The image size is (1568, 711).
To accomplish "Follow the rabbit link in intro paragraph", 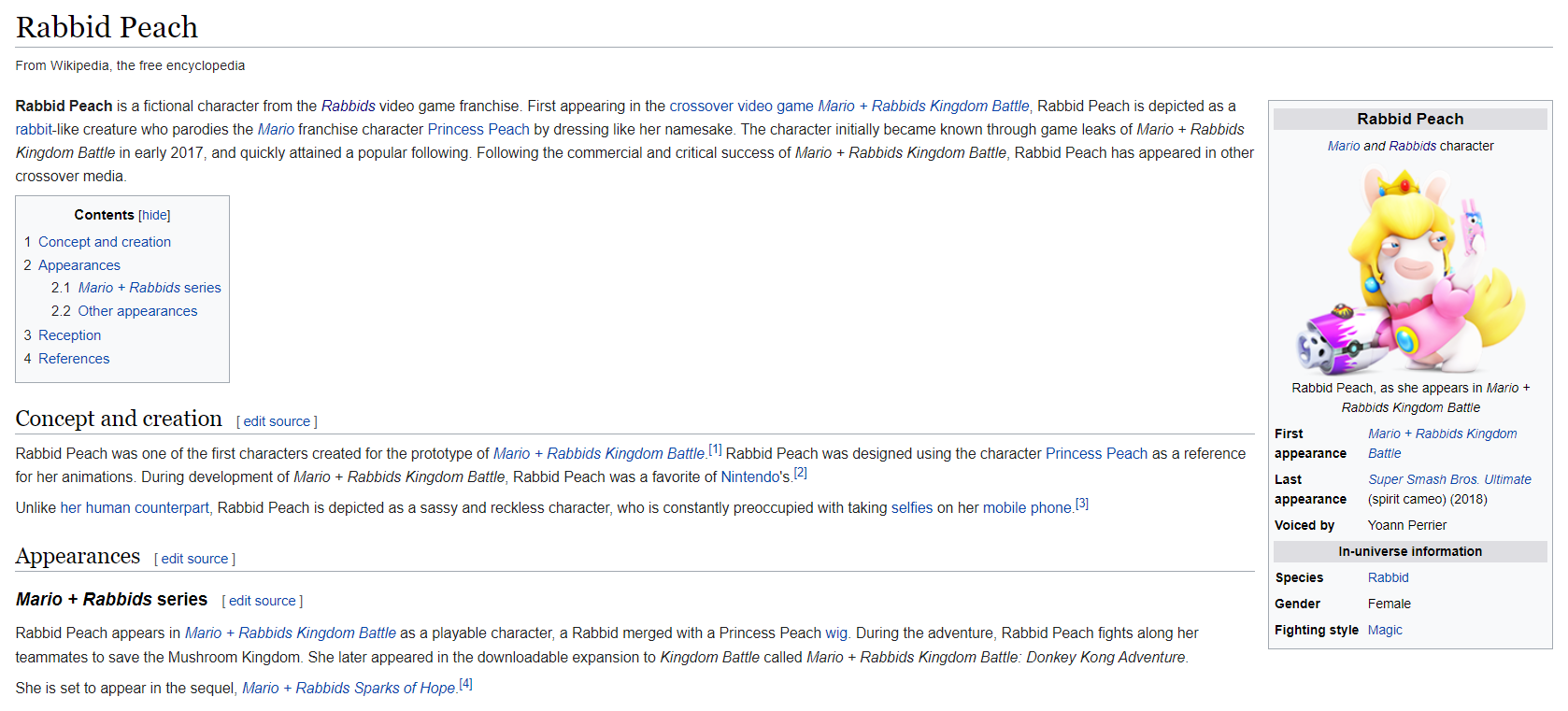I will (x=35, y=129).
